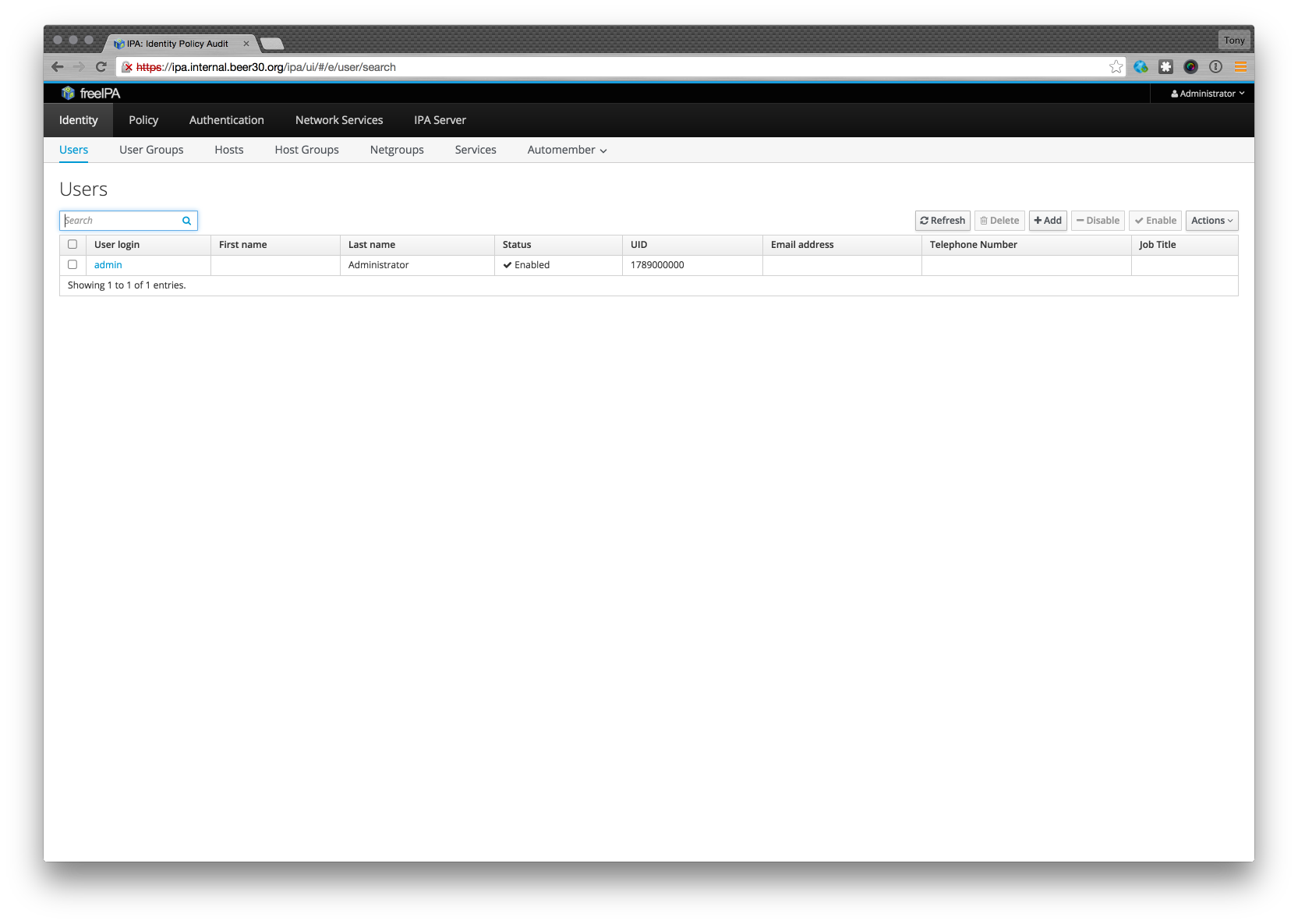
Task: Toggle the select-all users checkbox
Action: 73,244
